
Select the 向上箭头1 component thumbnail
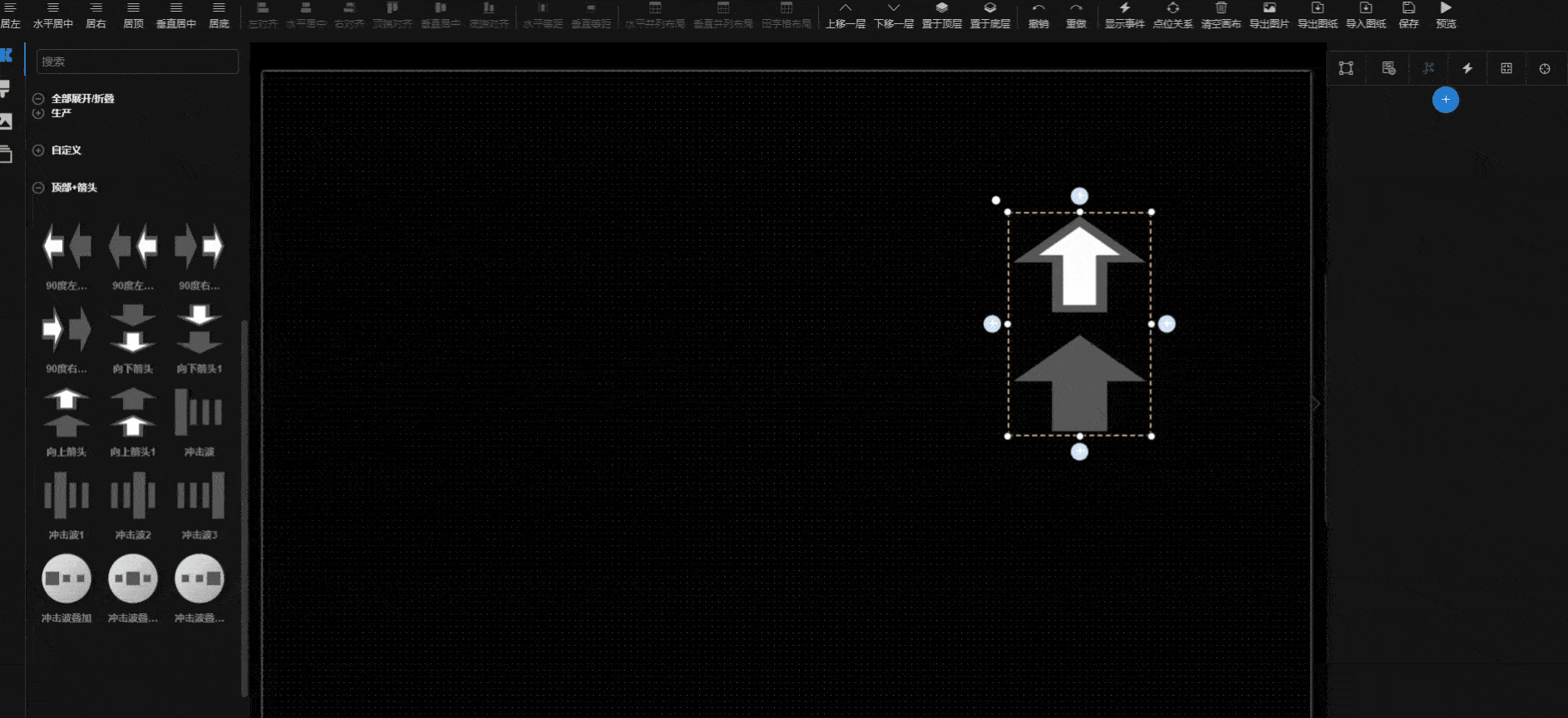point(133,412)
